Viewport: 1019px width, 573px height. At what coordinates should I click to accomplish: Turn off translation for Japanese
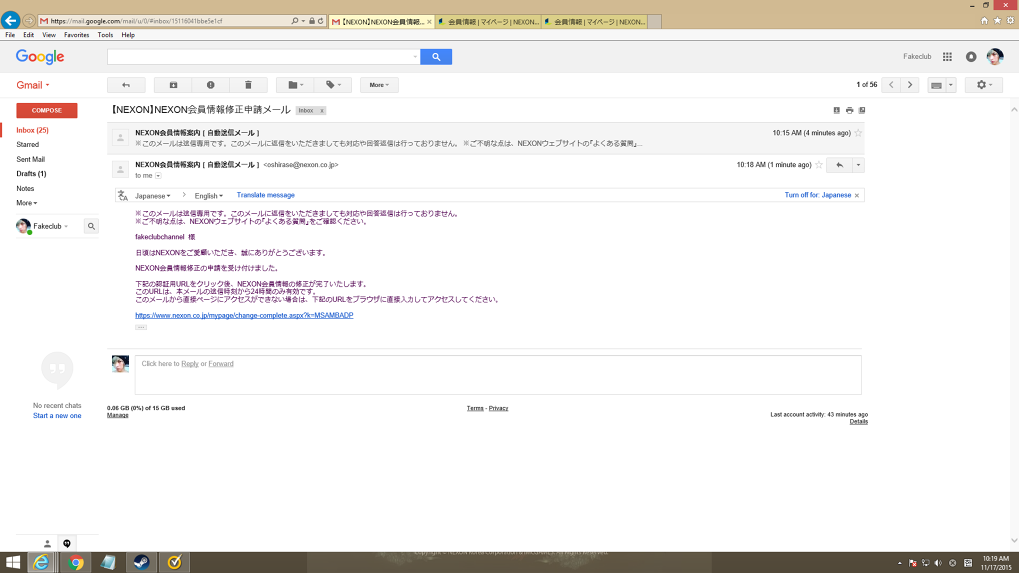tap(818, 195)
